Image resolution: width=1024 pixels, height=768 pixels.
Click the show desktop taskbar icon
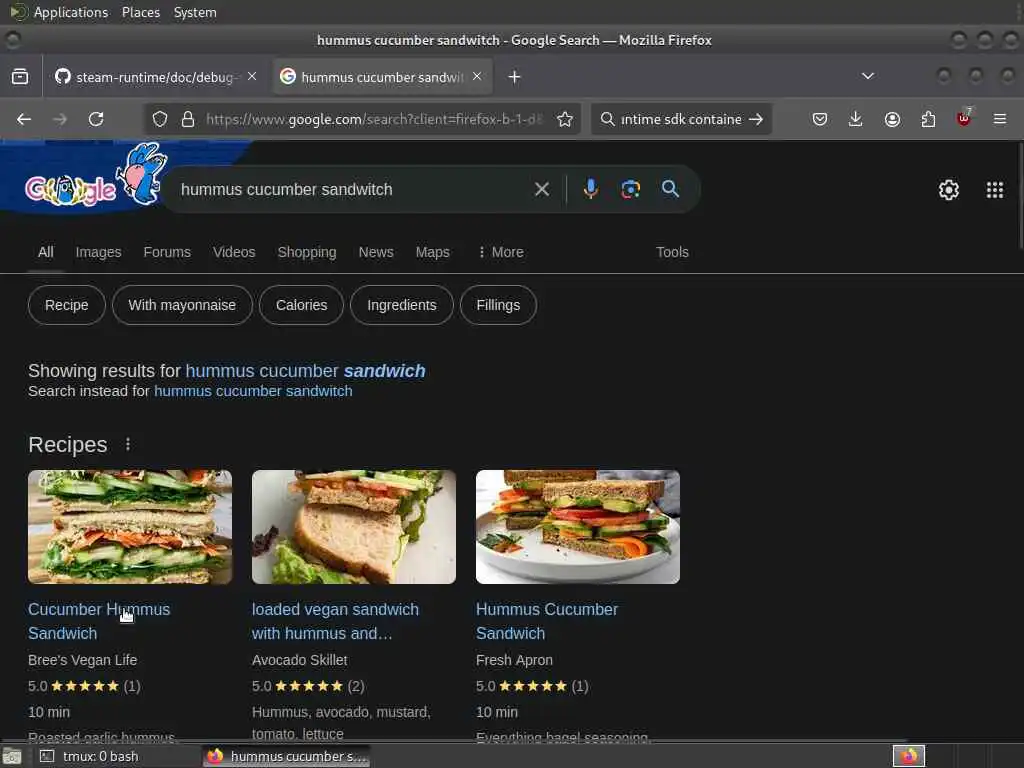12,757
